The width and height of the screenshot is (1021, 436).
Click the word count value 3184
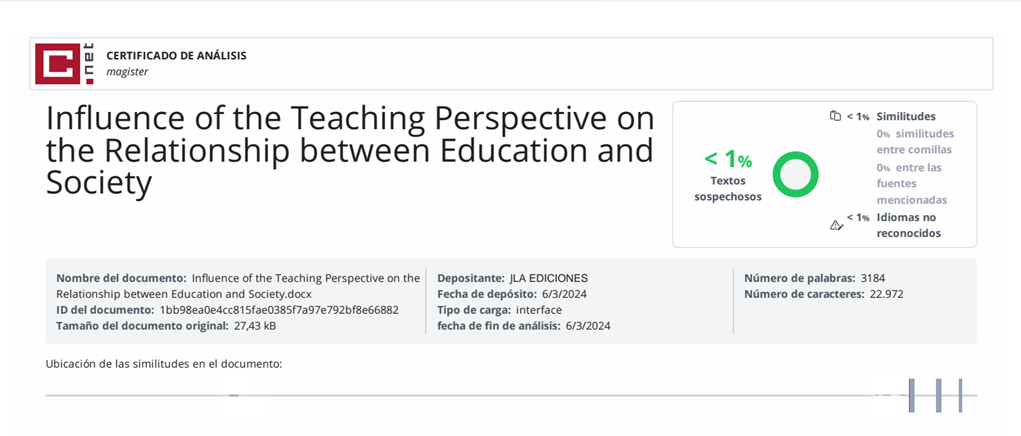[872, 278]
